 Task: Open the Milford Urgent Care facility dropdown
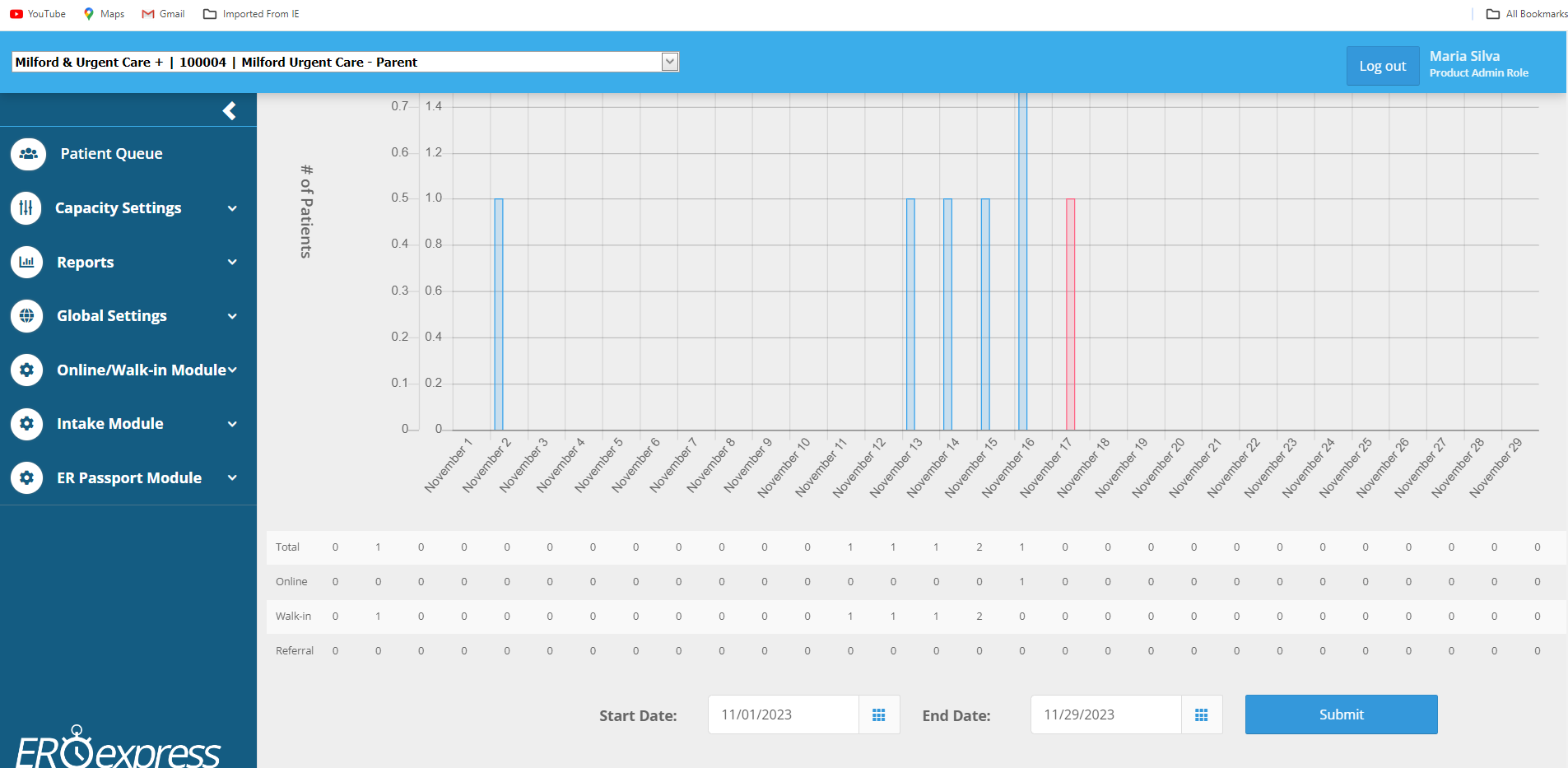click(x=670, y=62)
